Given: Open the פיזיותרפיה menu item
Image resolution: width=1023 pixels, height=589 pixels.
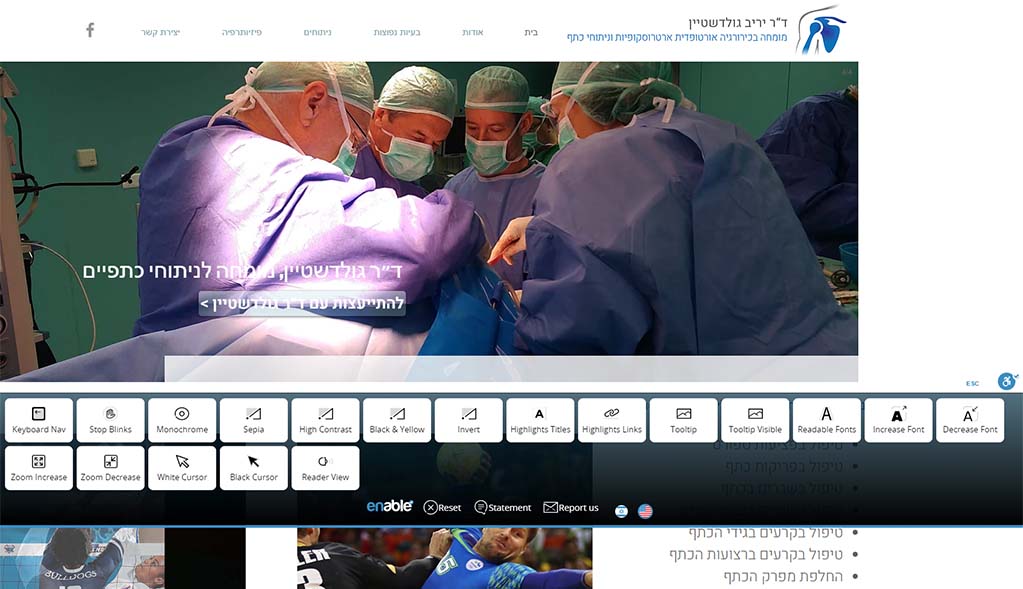Looking at the screenshot, I should (242, 32).
